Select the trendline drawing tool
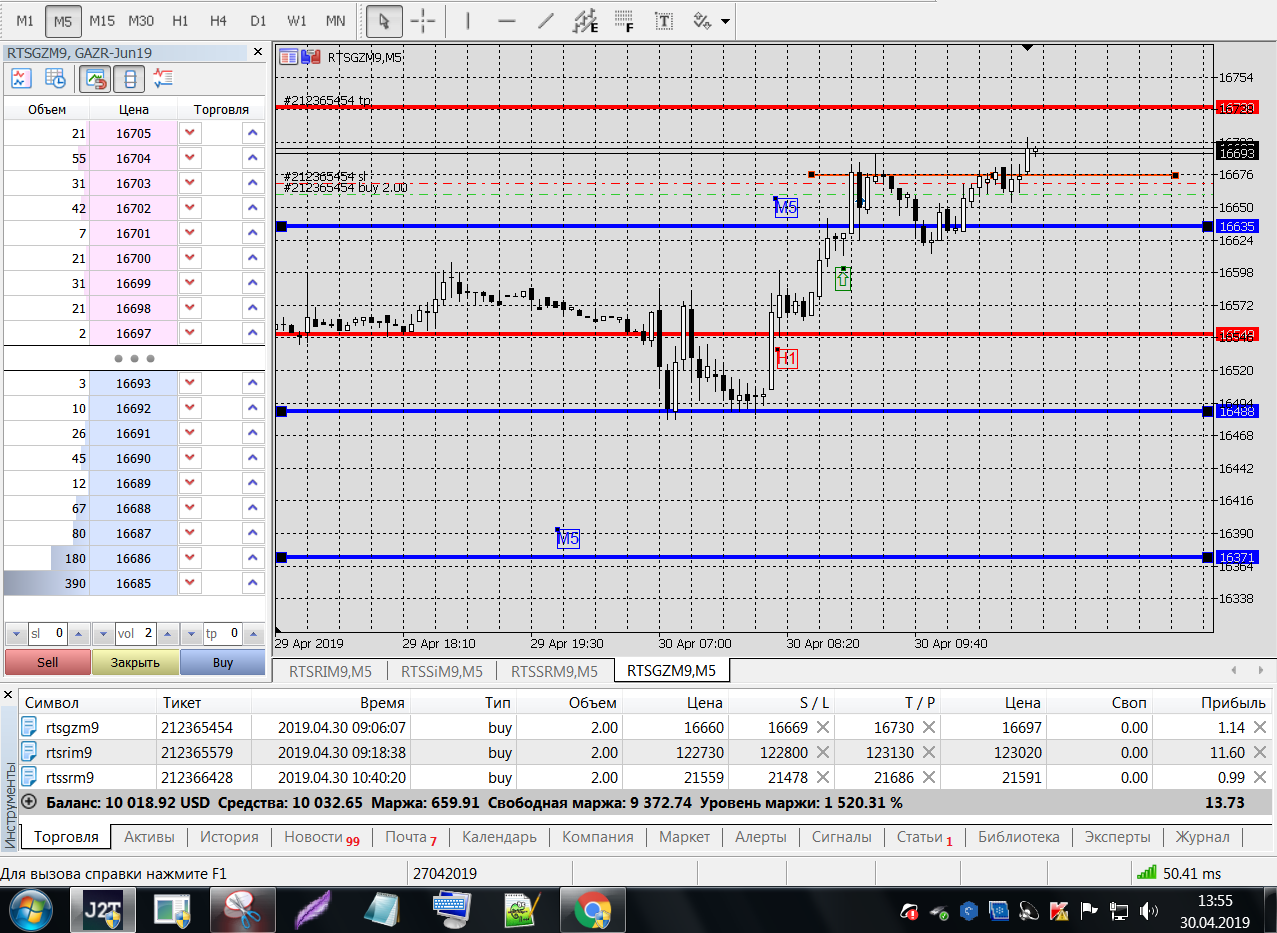 point(545,20)
